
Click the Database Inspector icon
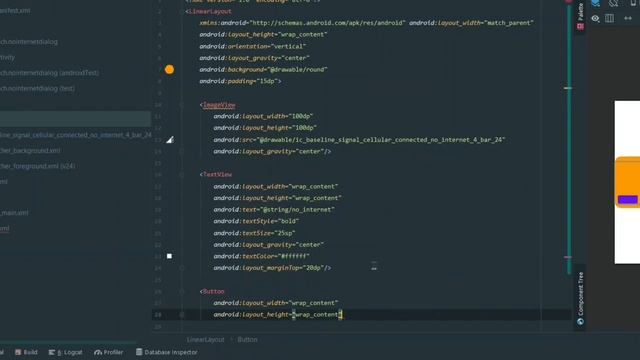(139, 352)
